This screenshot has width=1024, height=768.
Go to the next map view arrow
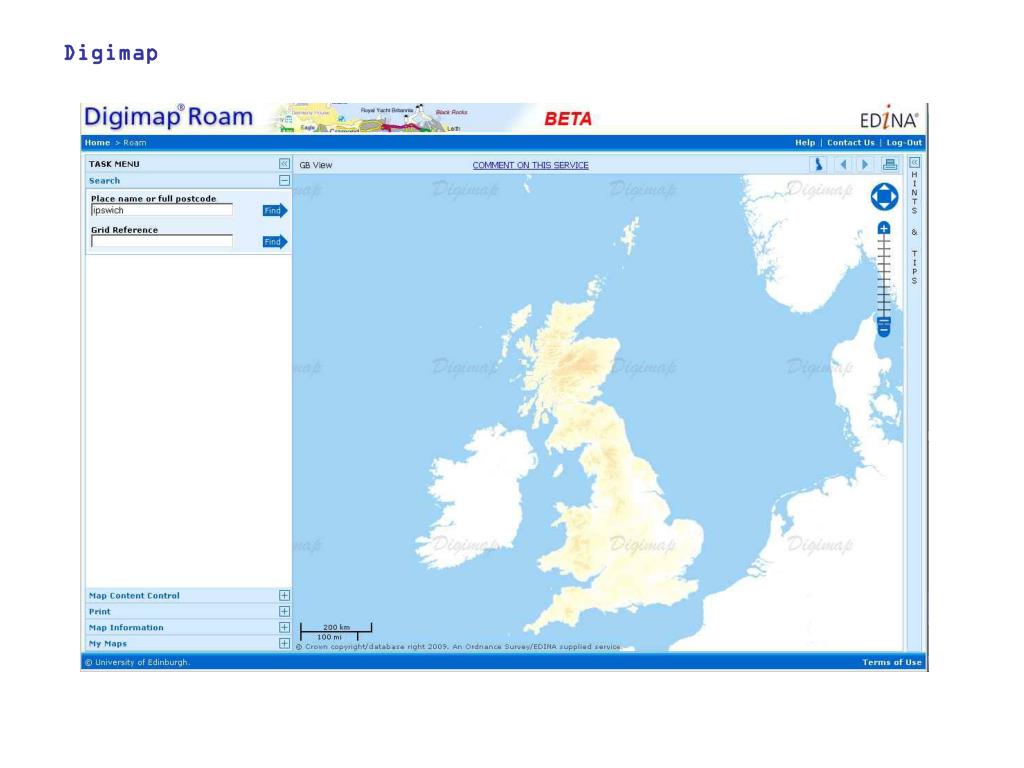pos(865,165)
